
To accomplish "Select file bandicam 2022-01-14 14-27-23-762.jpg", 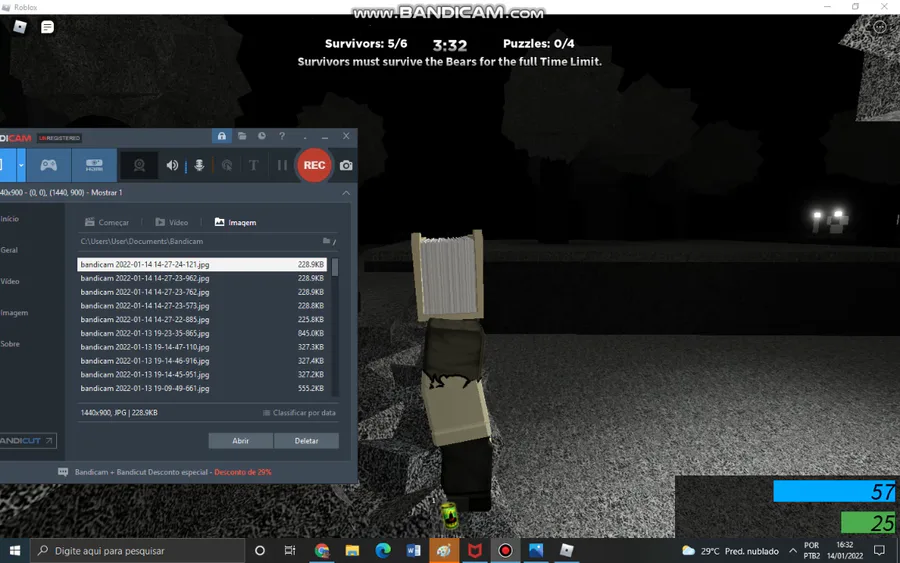I will point(202,292).
